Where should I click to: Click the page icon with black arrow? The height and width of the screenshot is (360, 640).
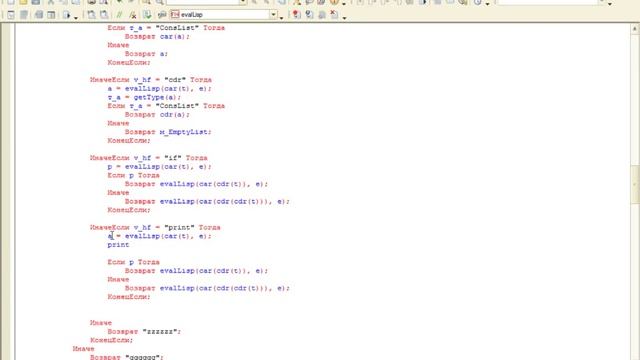pyautogui.click(x=66, y=15)
